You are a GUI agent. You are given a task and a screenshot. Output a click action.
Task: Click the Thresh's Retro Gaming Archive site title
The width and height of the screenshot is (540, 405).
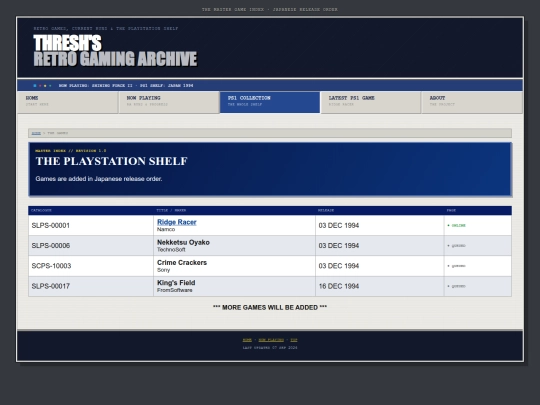click(115, 51)
